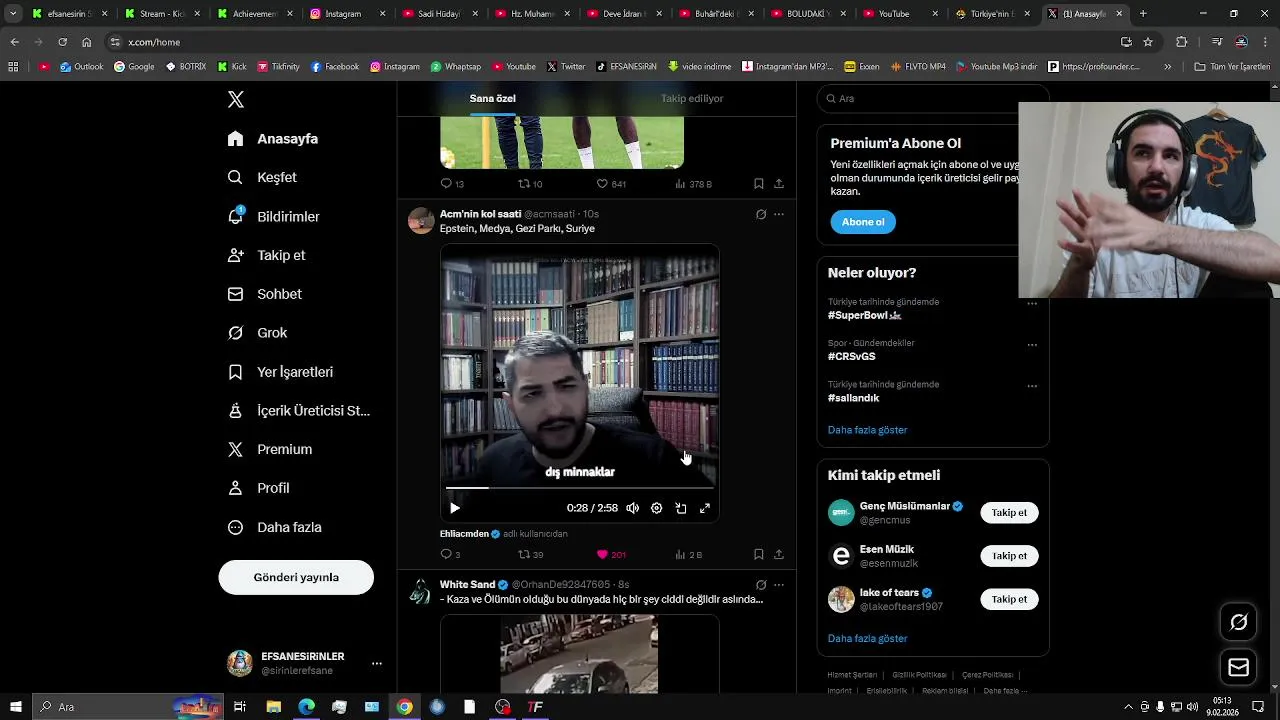Open floating messages envelope button

click(x=1238, y=668)
